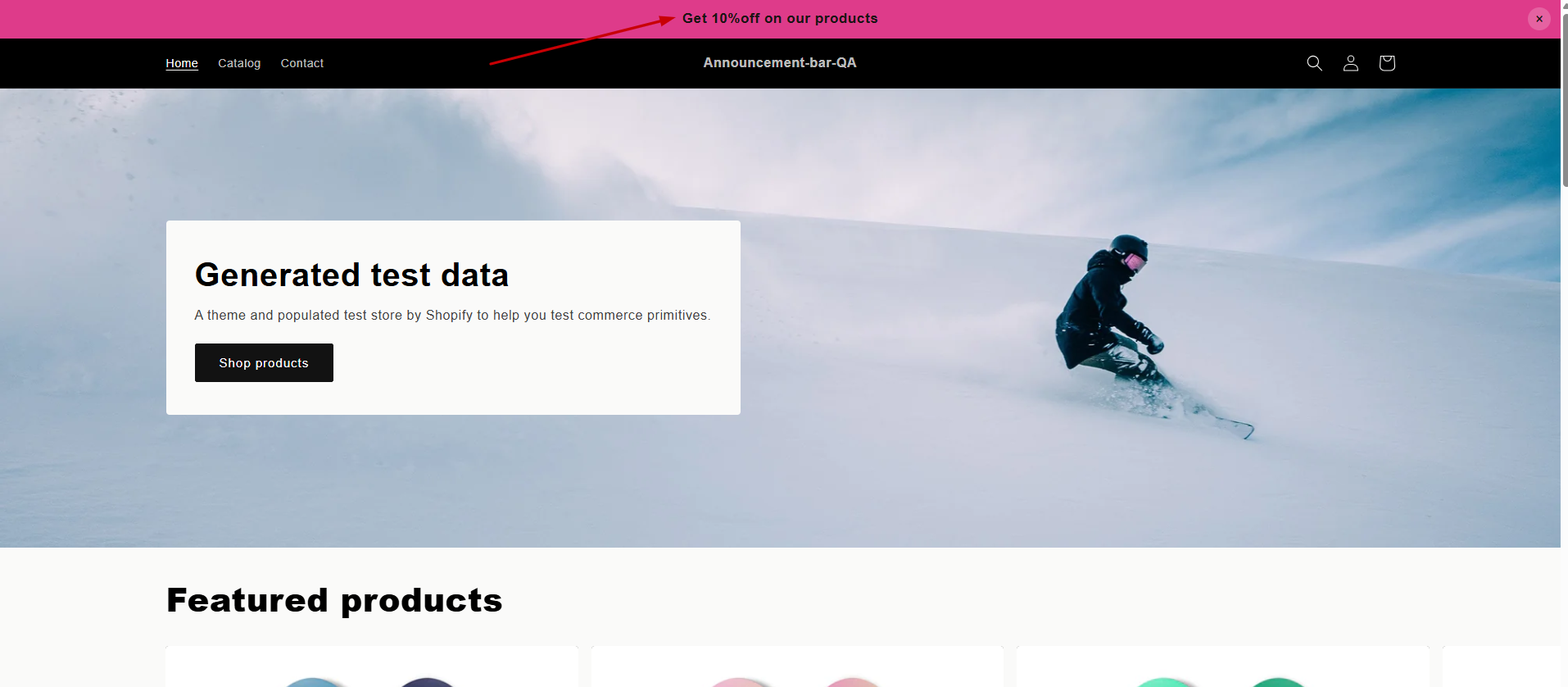Open the account login icon
This screenshot has height=687, width=1568.
(1351, 63)
